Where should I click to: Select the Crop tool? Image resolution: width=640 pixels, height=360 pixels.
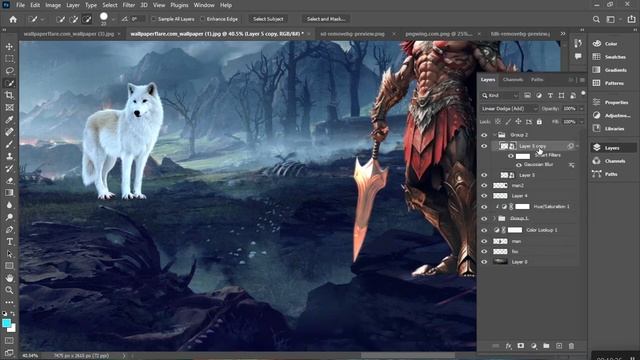pyautogui.click(x=9, y=96)
